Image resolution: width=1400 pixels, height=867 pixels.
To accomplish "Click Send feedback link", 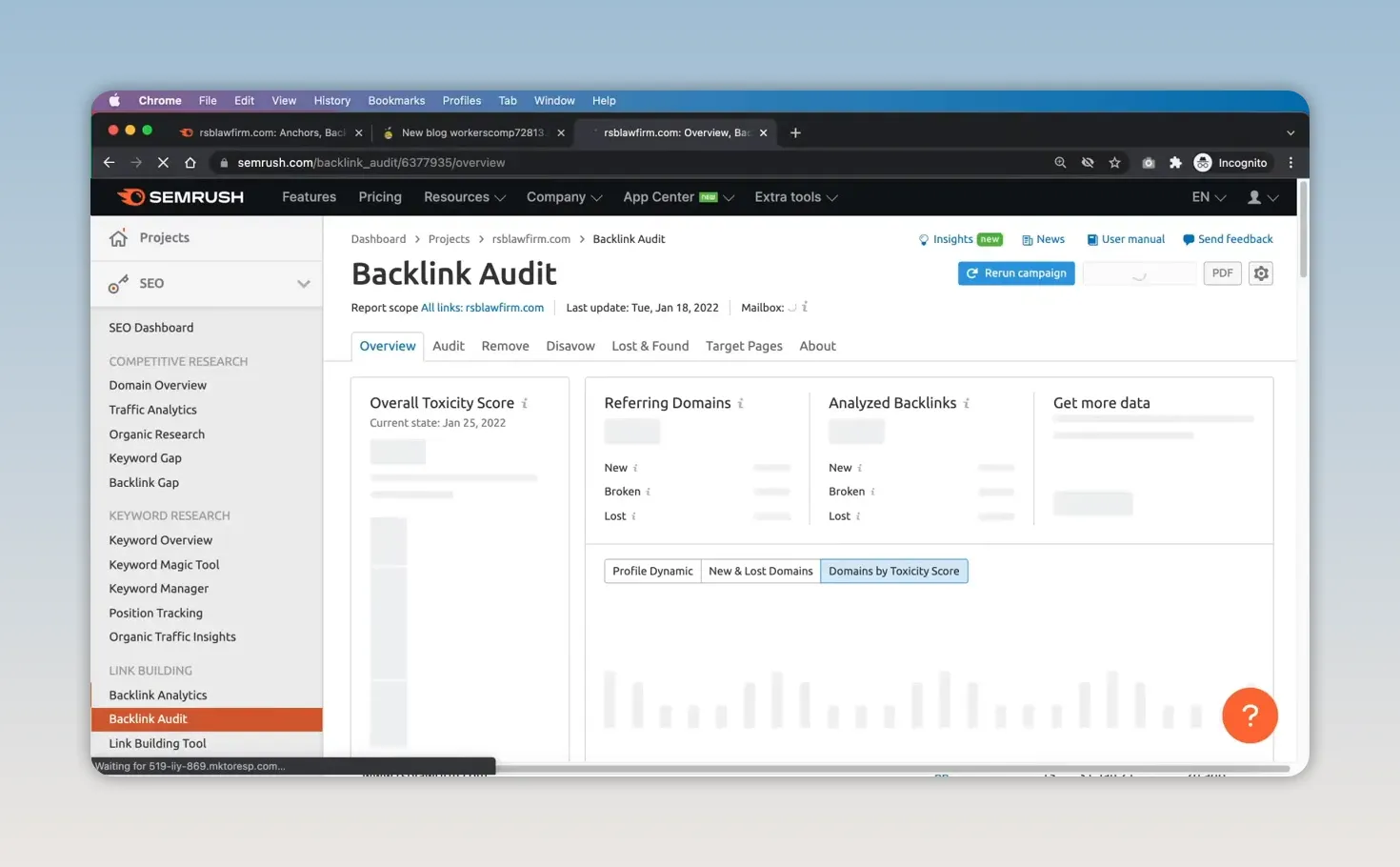I will coord(1228,239).
